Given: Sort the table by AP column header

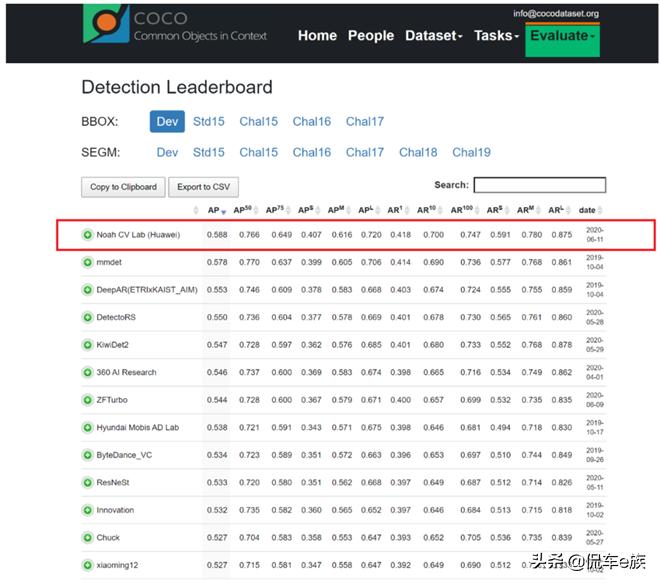Looking at the screenshot, I should (x=215, y=210).
